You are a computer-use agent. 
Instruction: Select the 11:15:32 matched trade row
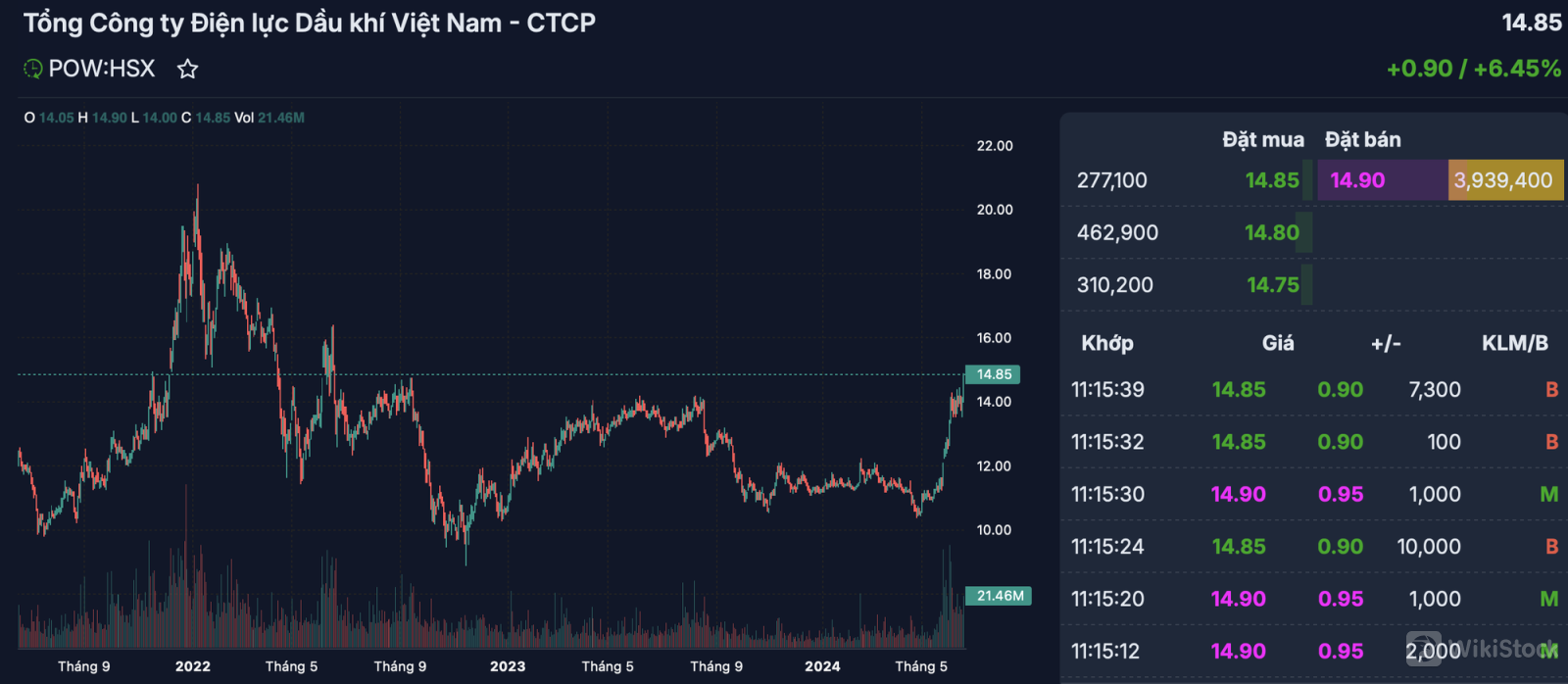(1313, 442)
